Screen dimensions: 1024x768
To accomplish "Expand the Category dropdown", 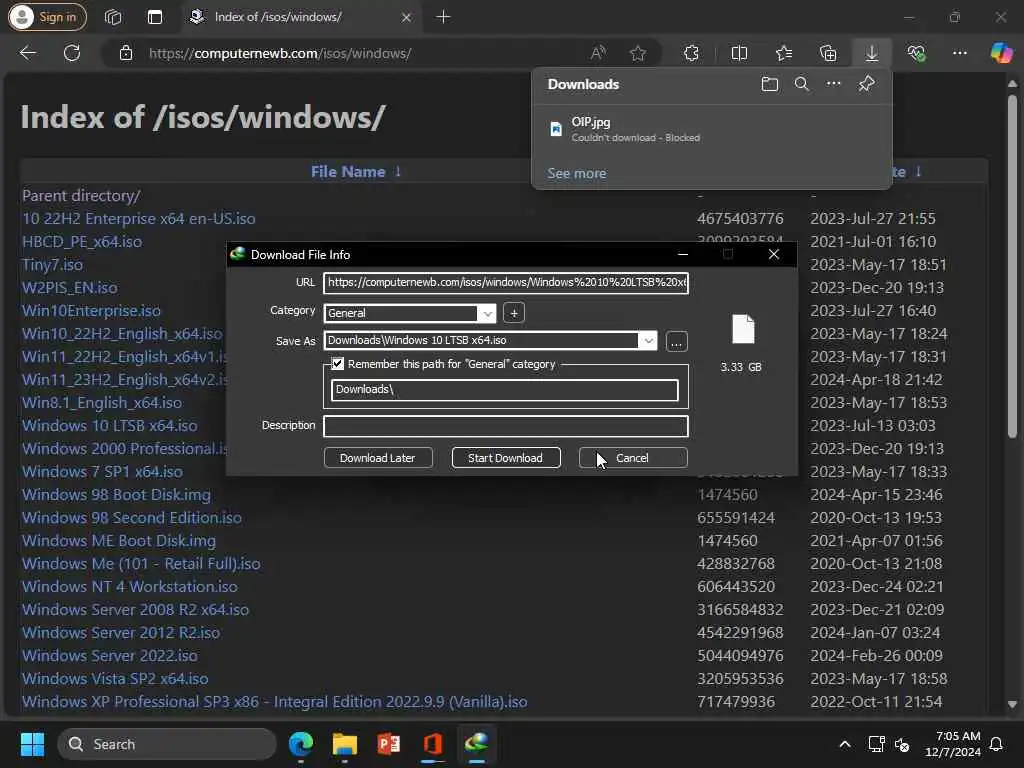I will click(x=487, y=313).
